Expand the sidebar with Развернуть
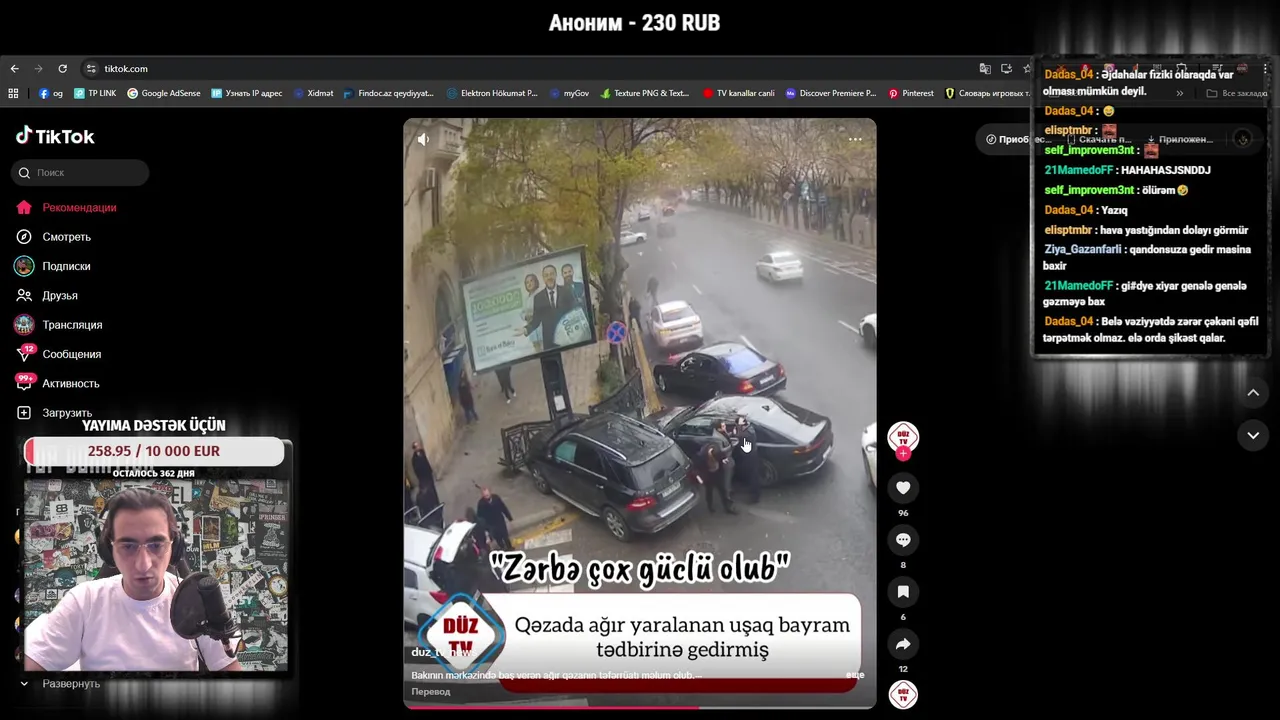The width and height of the screenshot is (1280, 720). 61,683
